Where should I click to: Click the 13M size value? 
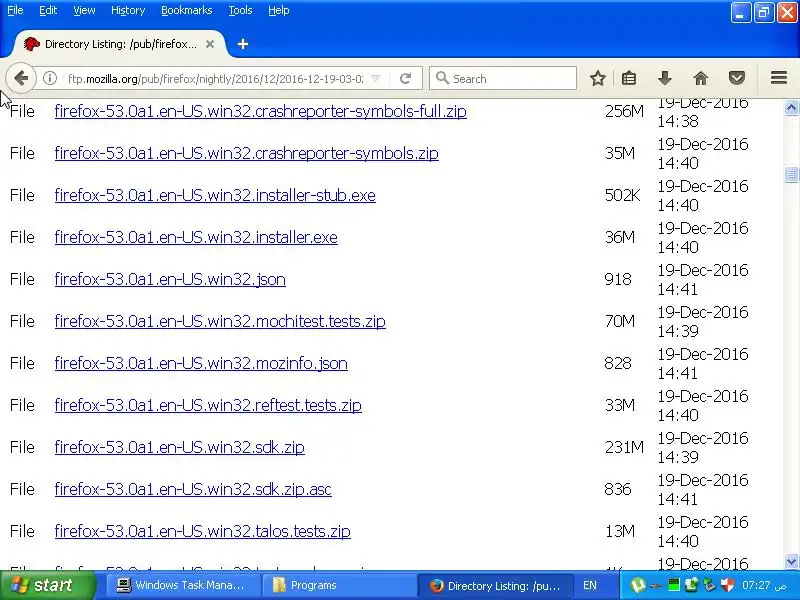[x=620, y=531]
